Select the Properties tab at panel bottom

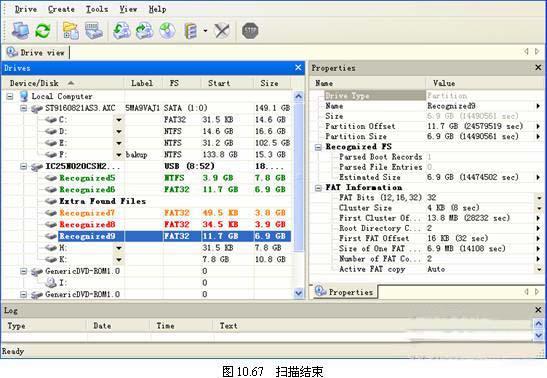pyautogui.click(x=344, y=292)
